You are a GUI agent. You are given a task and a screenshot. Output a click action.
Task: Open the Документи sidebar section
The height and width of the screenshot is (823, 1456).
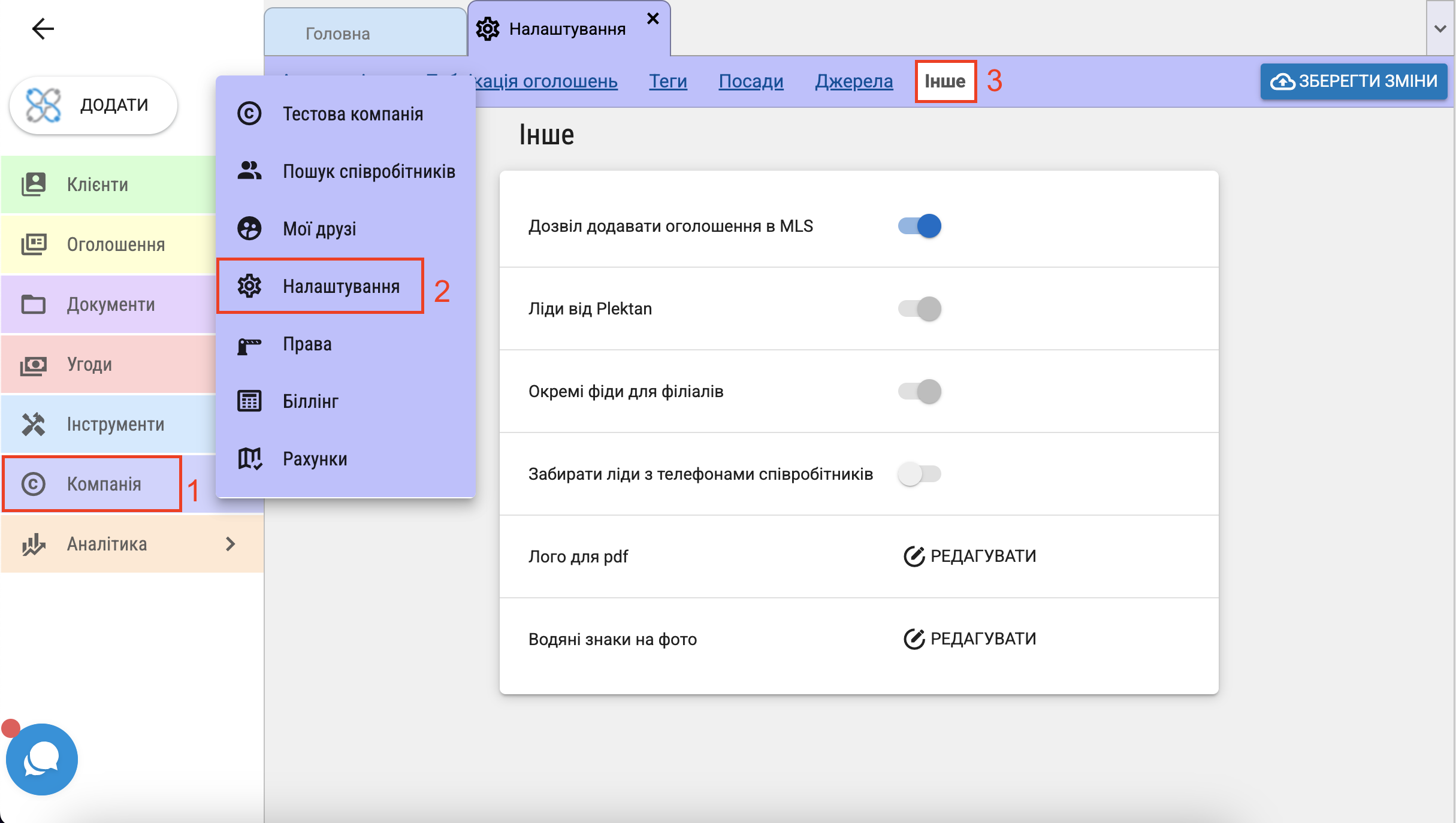[x=108, y=304]
